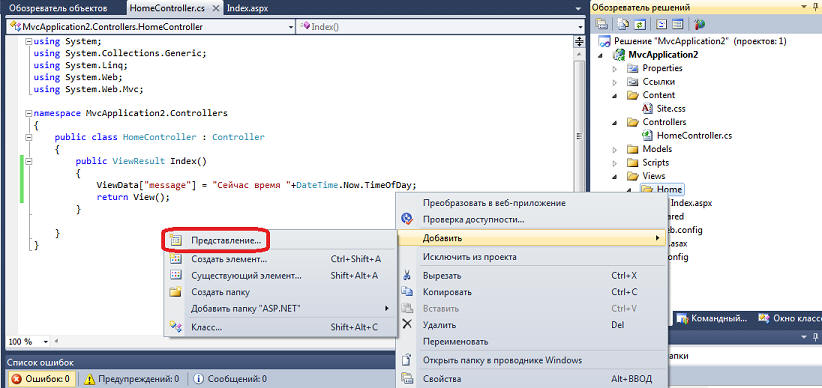
Task: Collapse the Index() method outlining block
Action: (x=29, y=161)
